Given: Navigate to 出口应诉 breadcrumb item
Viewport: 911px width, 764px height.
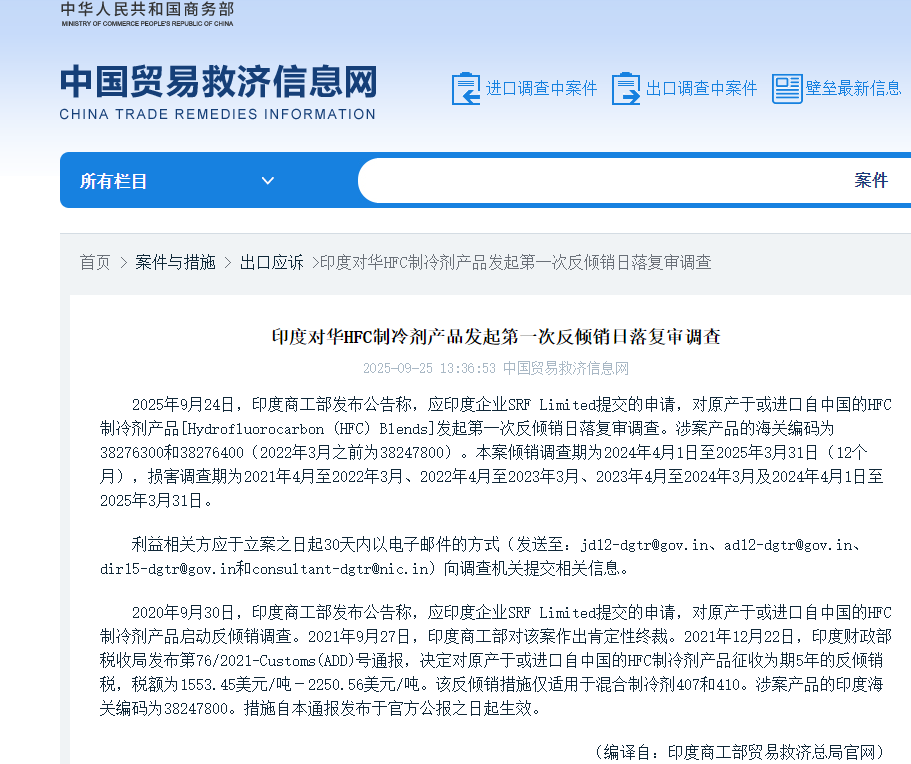Looking at the screenshot, I should tap(271, 262).
